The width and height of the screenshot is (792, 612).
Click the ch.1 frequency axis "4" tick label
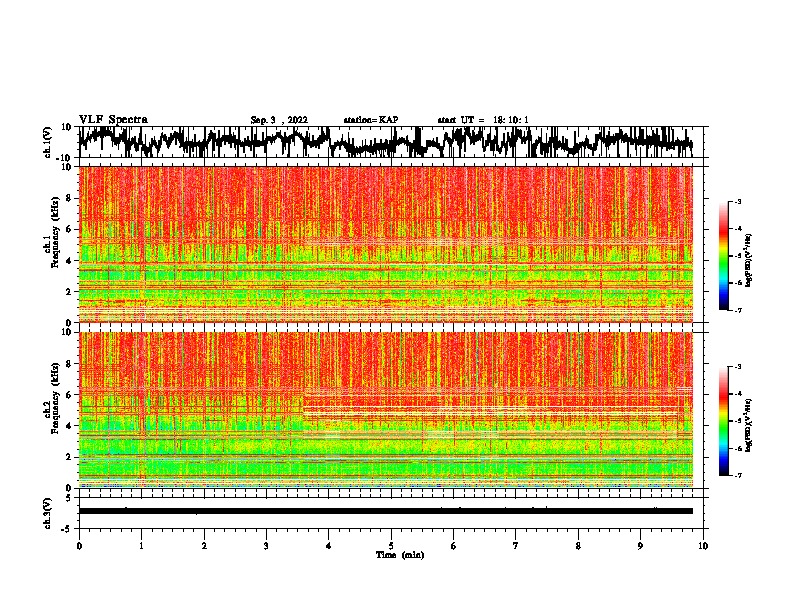[x=70, y=261]
